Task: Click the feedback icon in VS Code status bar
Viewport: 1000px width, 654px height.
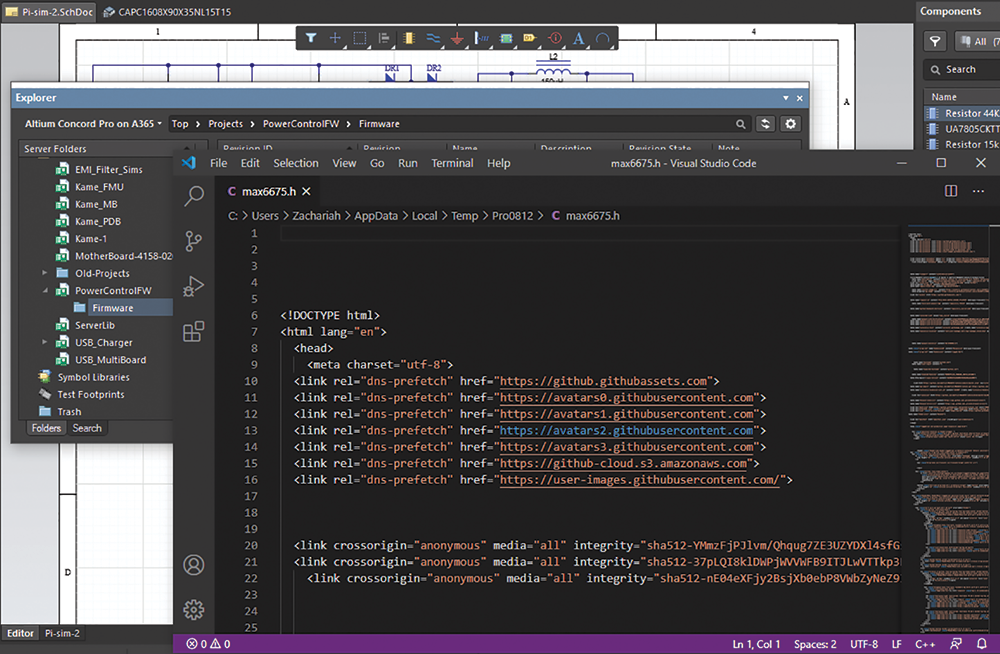Action: pyautogui.click(x=955, y=644)
